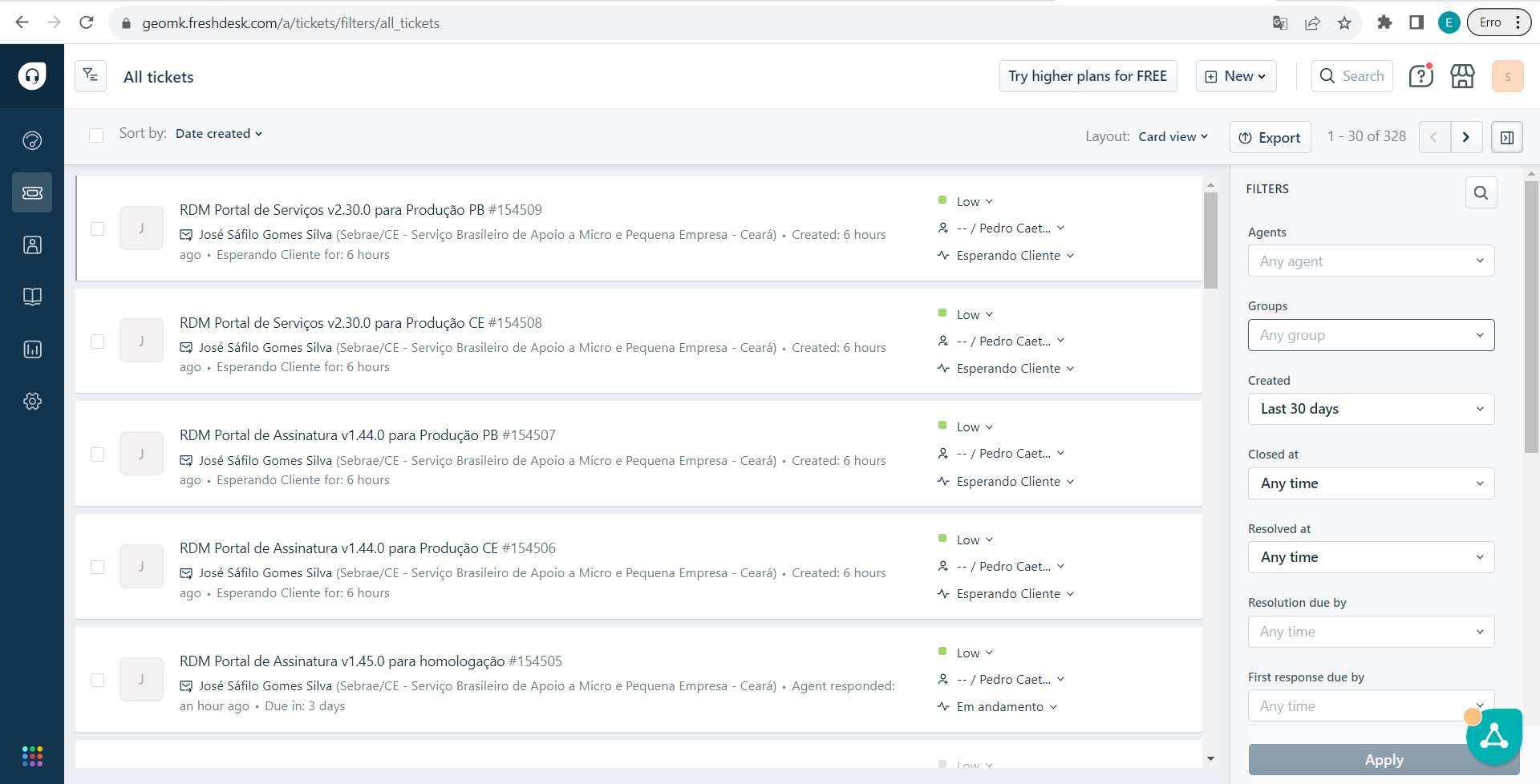This screenshot has height=784, width=1540.
Task: Open the Dashboard icon in sidebar
Action: click(32, 140)
